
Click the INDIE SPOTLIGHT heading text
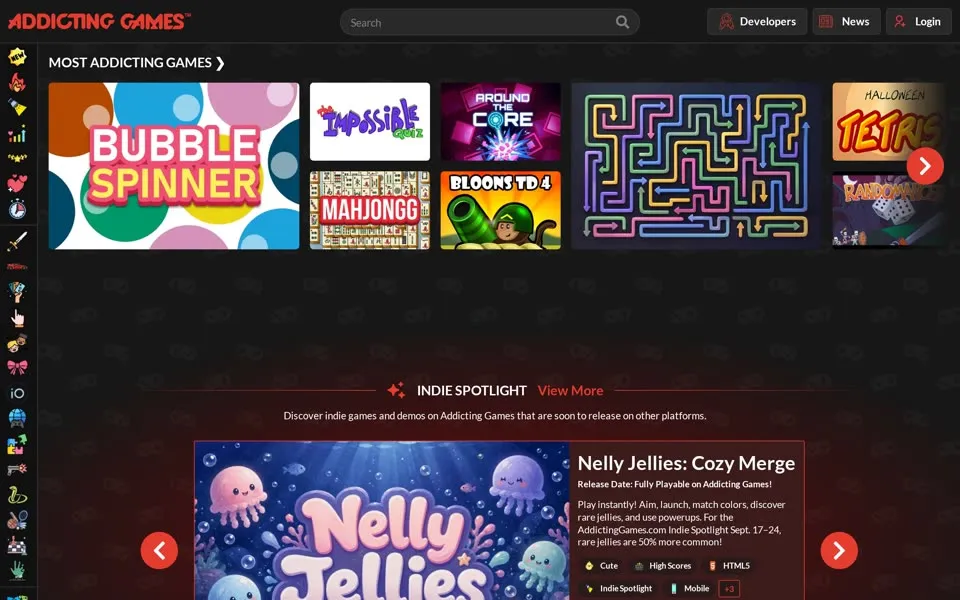click(471, 390)
